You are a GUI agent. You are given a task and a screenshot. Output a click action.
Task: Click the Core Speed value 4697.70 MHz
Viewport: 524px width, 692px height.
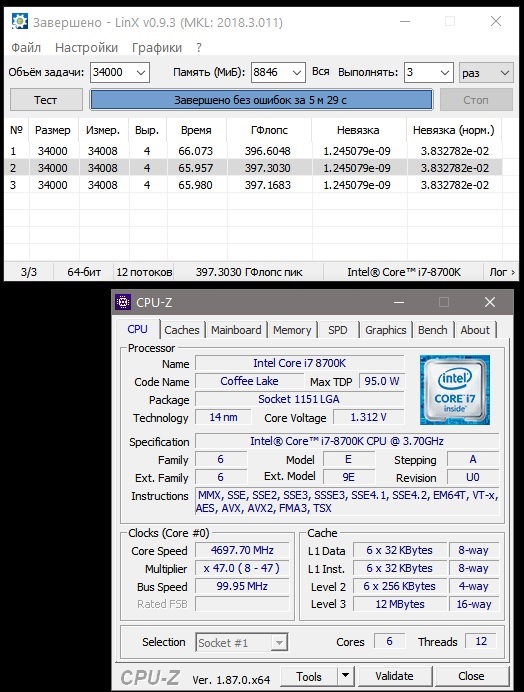coord(242,550)
